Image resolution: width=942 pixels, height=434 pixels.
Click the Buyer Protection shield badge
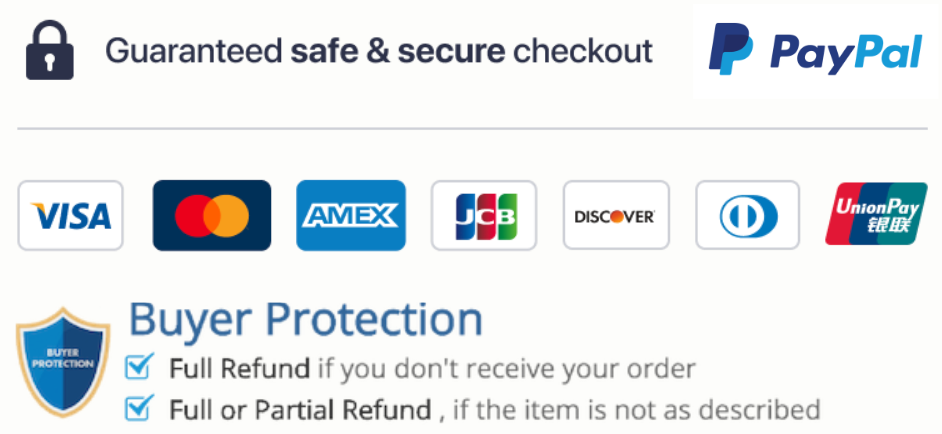62,362
